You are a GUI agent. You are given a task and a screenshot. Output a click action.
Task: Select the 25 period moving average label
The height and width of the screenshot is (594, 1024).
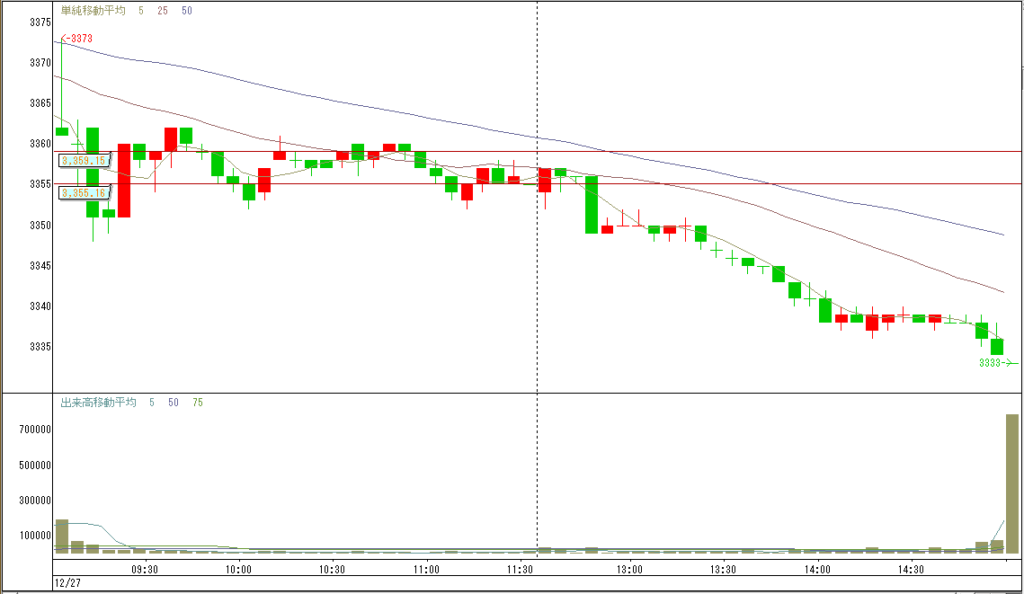click(163, 10)
